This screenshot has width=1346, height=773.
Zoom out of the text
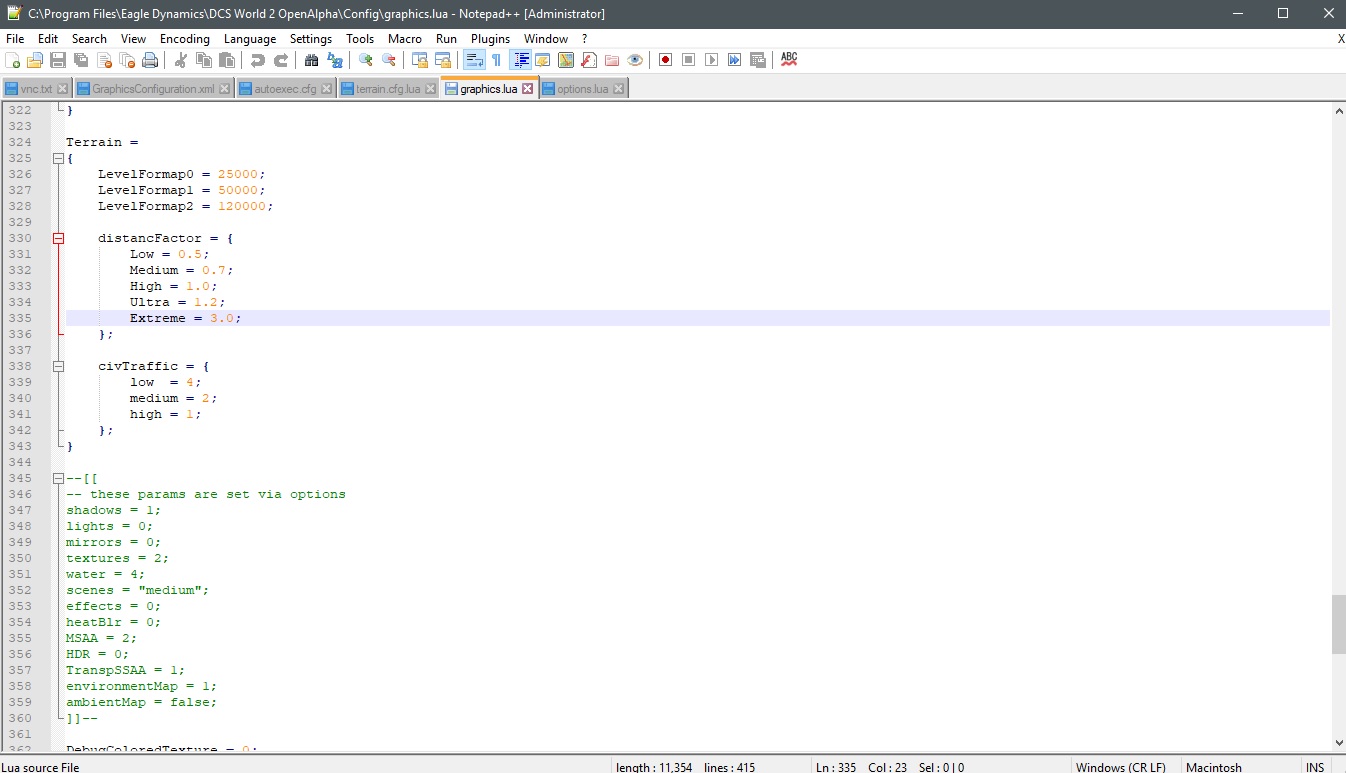(x=389, y=60)
